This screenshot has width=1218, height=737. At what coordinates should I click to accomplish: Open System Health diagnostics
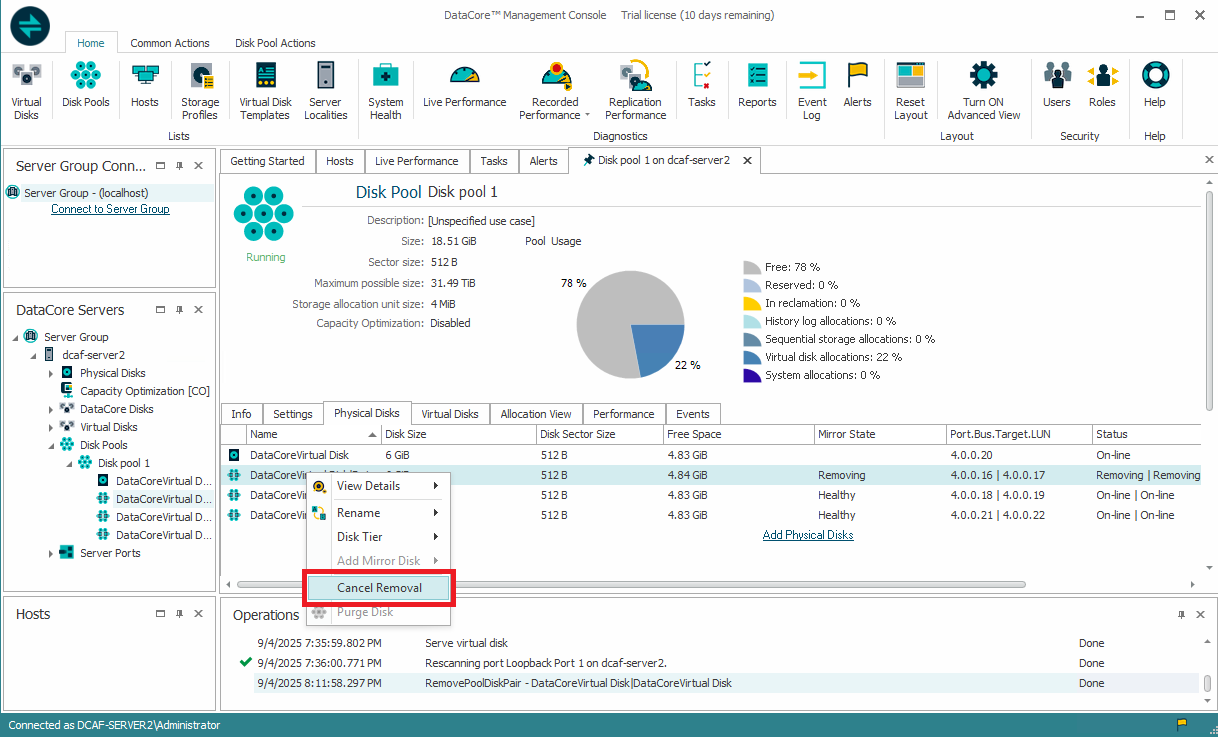(385, 90)
